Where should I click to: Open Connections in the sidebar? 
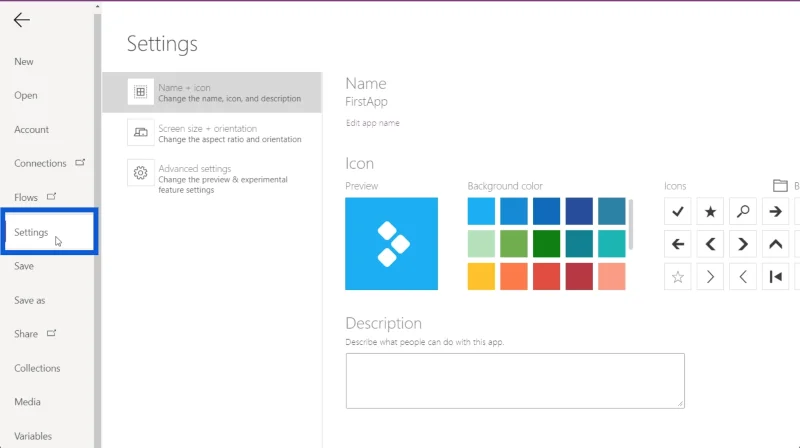[40, 163]
